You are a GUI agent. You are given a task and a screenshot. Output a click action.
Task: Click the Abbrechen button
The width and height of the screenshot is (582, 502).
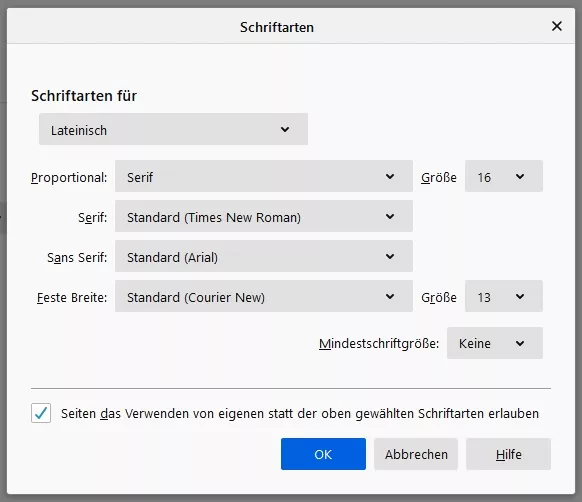click(416, 454)
